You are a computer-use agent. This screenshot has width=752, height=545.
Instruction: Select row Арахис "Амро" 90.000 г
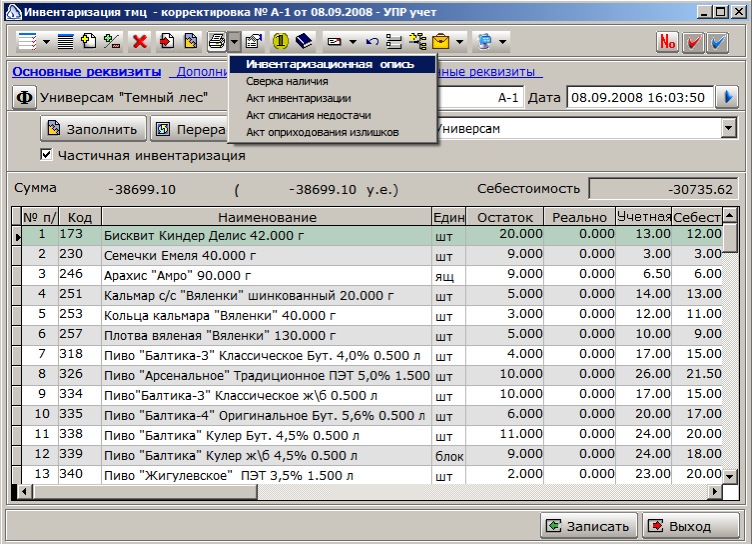[371, 275]
